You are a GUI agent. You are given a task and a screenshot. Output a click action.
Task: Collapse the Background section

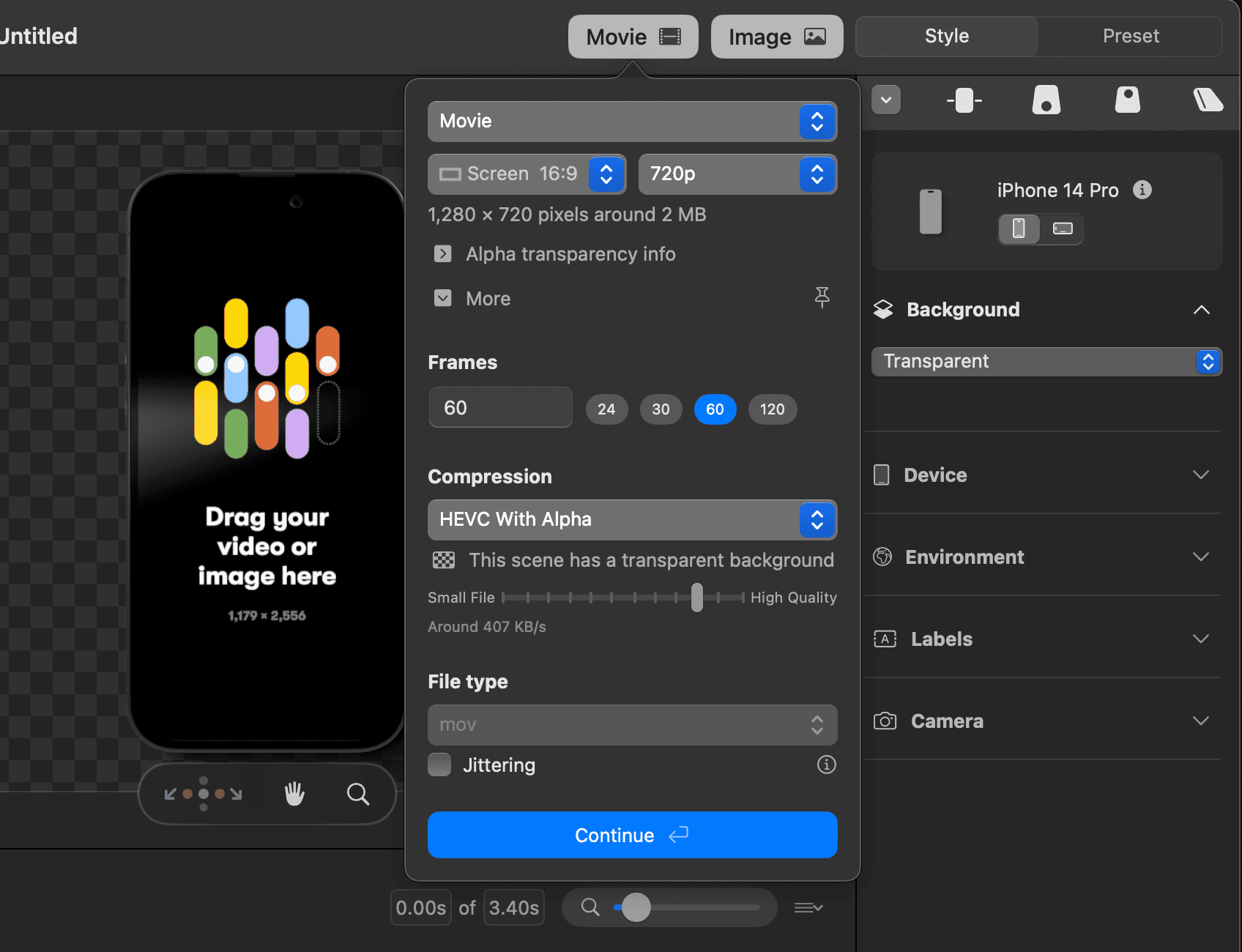[x=1200, y=310]
